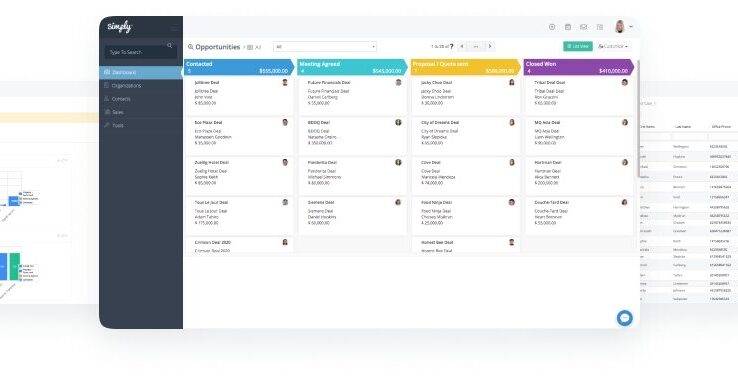Focus the Type To Search field
Viewport: 738px width, 377px height.
tap(140, 52)
